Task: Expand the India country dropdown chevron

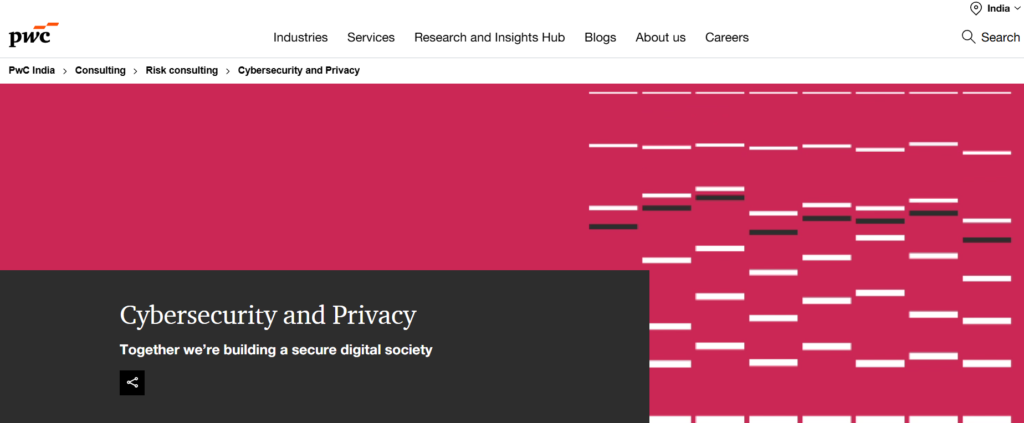Action: pos(1016,8)
